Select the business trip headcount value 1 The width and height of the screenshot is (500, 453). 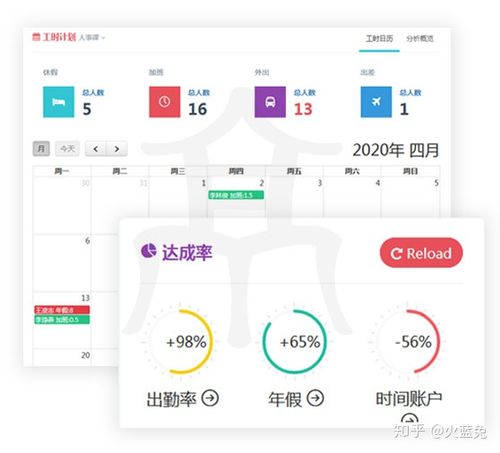point(404,109)
